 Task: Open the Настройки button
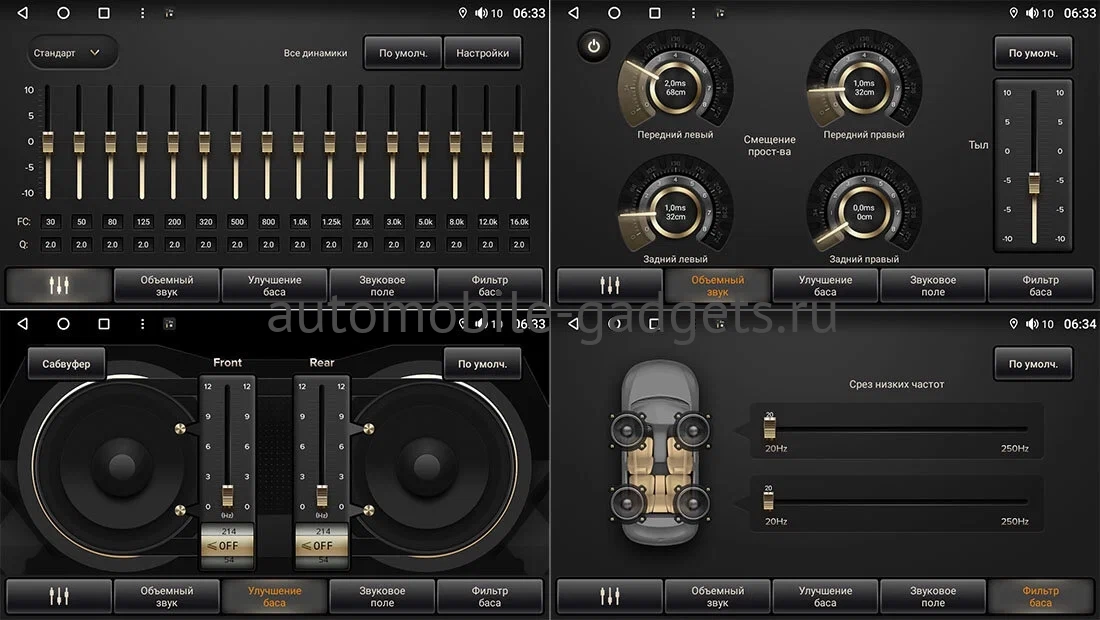[482, 53]
